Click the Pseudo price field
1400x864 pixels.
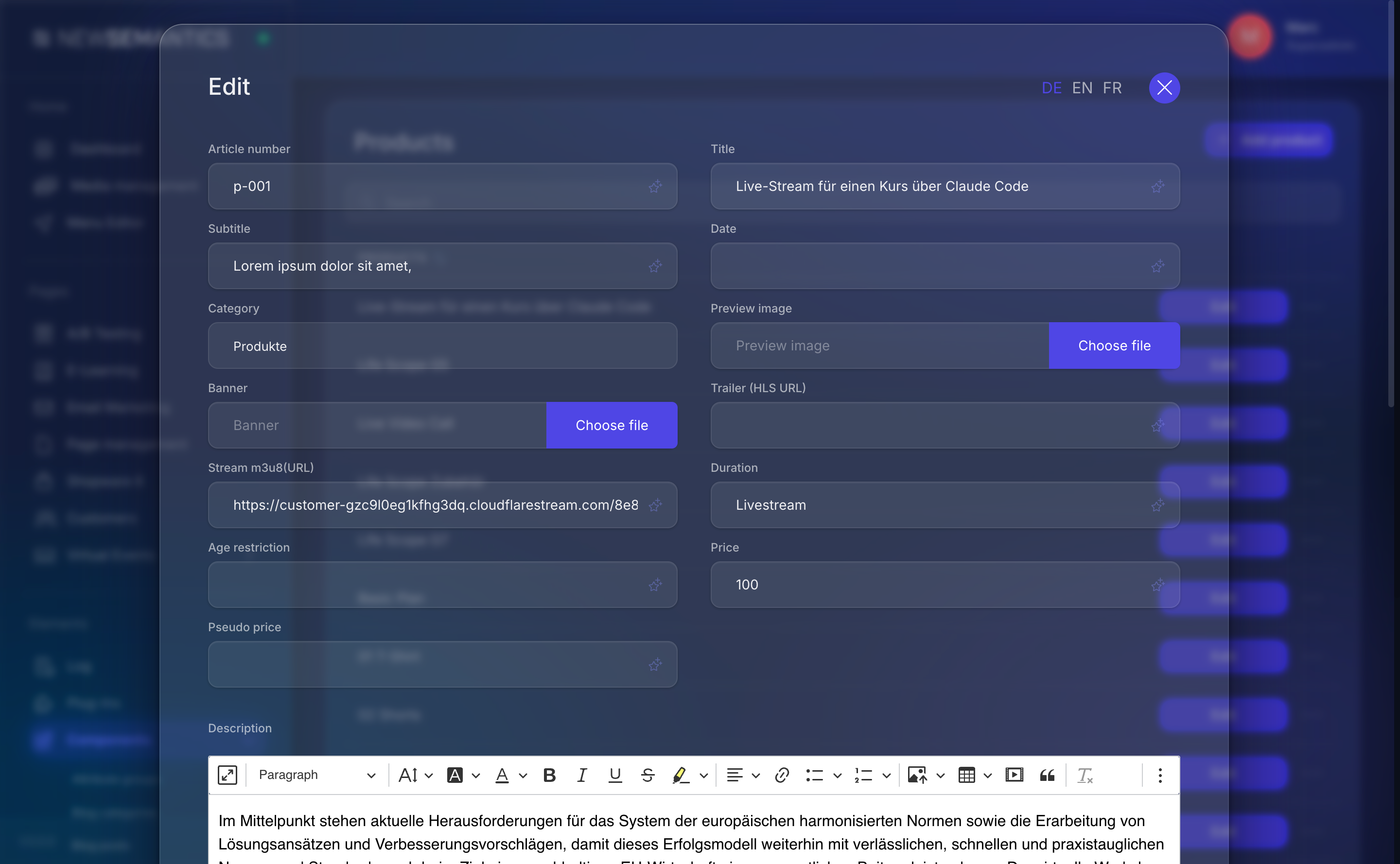pyautogui.click(x=442, y=664)
